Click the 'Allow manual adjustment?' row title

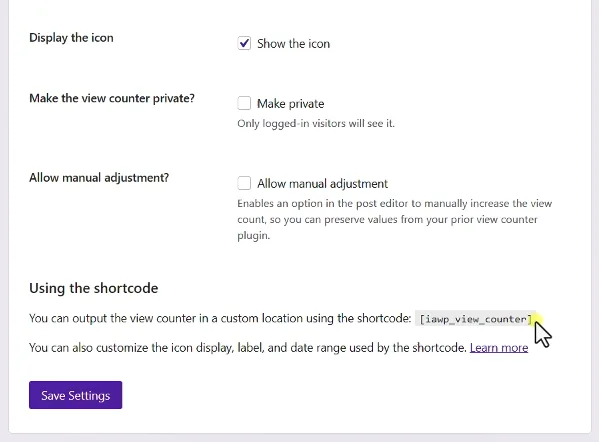[99, 178]
